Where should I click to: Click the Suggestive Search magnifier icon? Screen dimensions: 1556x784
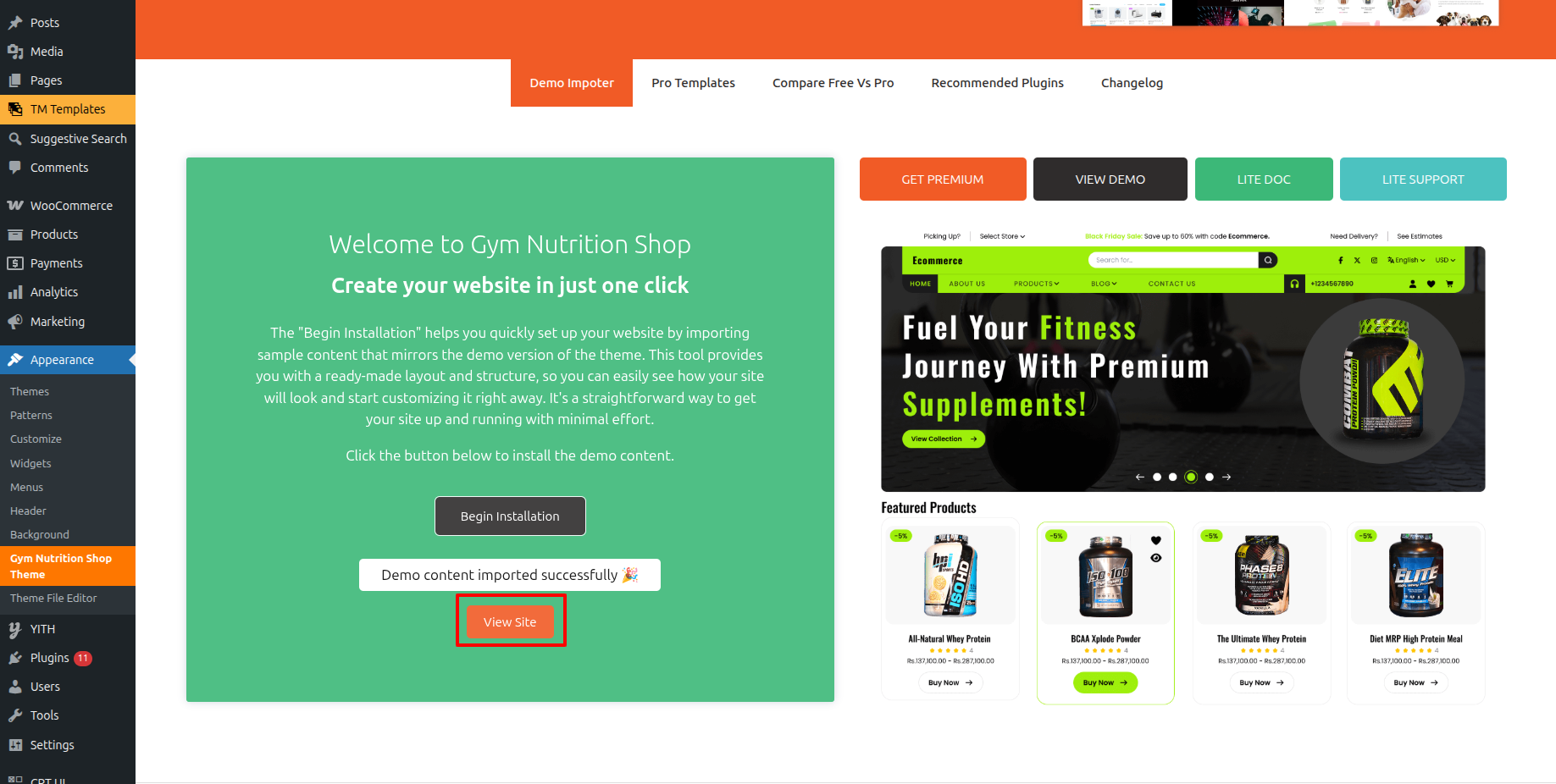point(15,139)
